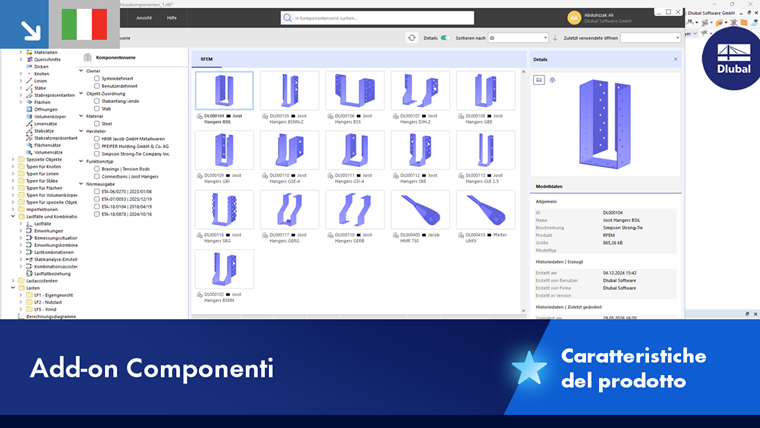Click the sort direction arrow icon
Screen dimensions: 760x428
555,38
